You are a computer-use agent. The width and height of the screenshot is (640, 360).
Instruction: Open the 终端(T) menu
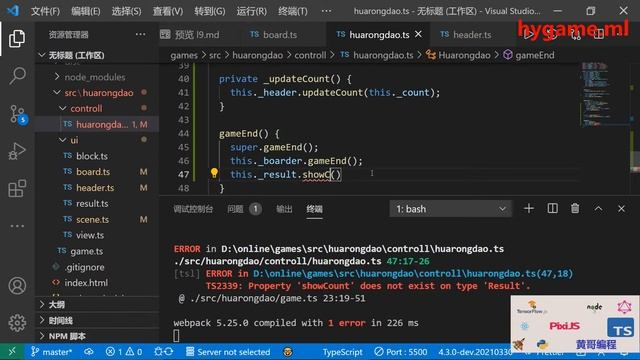point(293,11)
